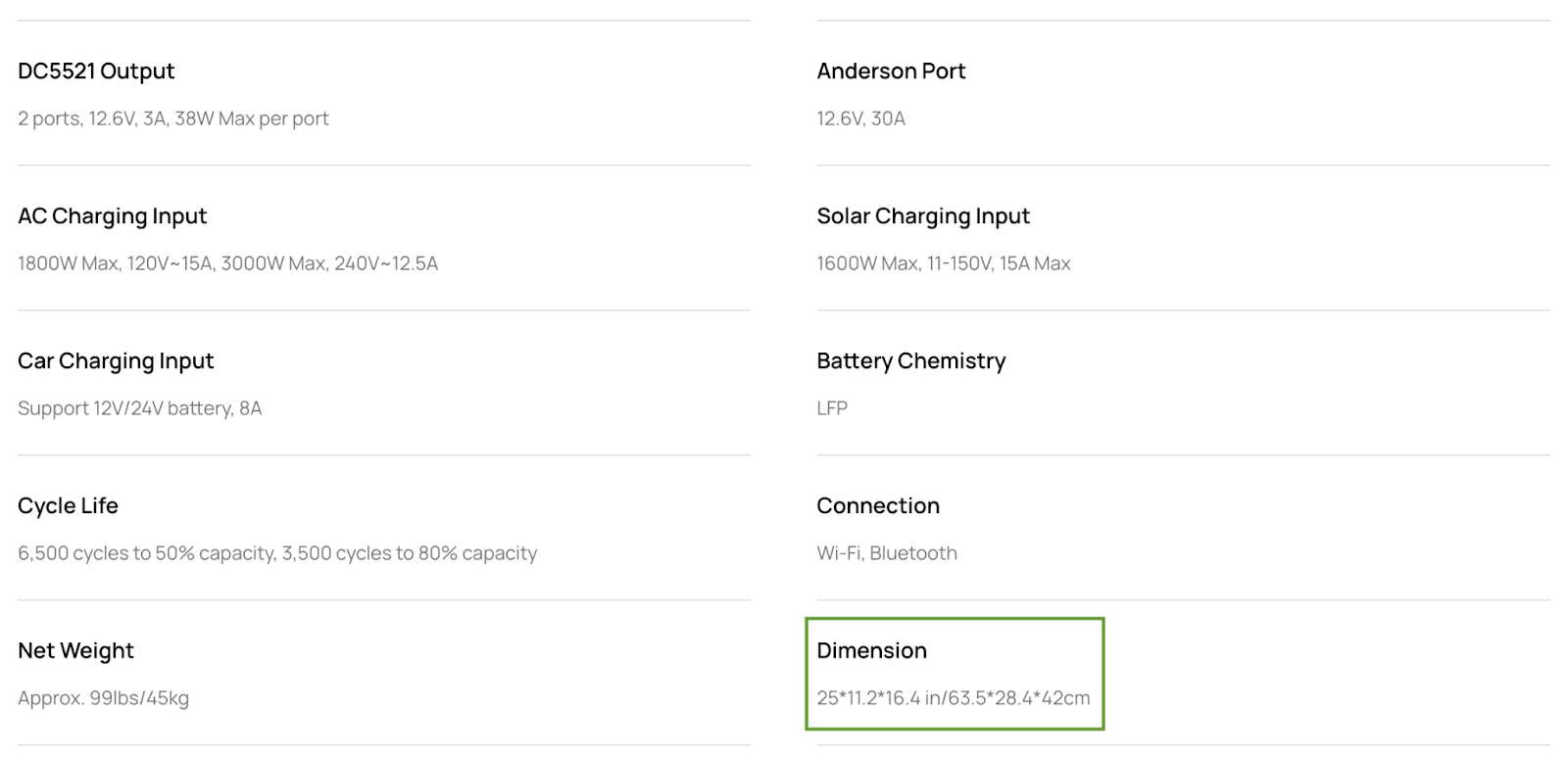Click 1800W Max AC charging value

point(227,263)
